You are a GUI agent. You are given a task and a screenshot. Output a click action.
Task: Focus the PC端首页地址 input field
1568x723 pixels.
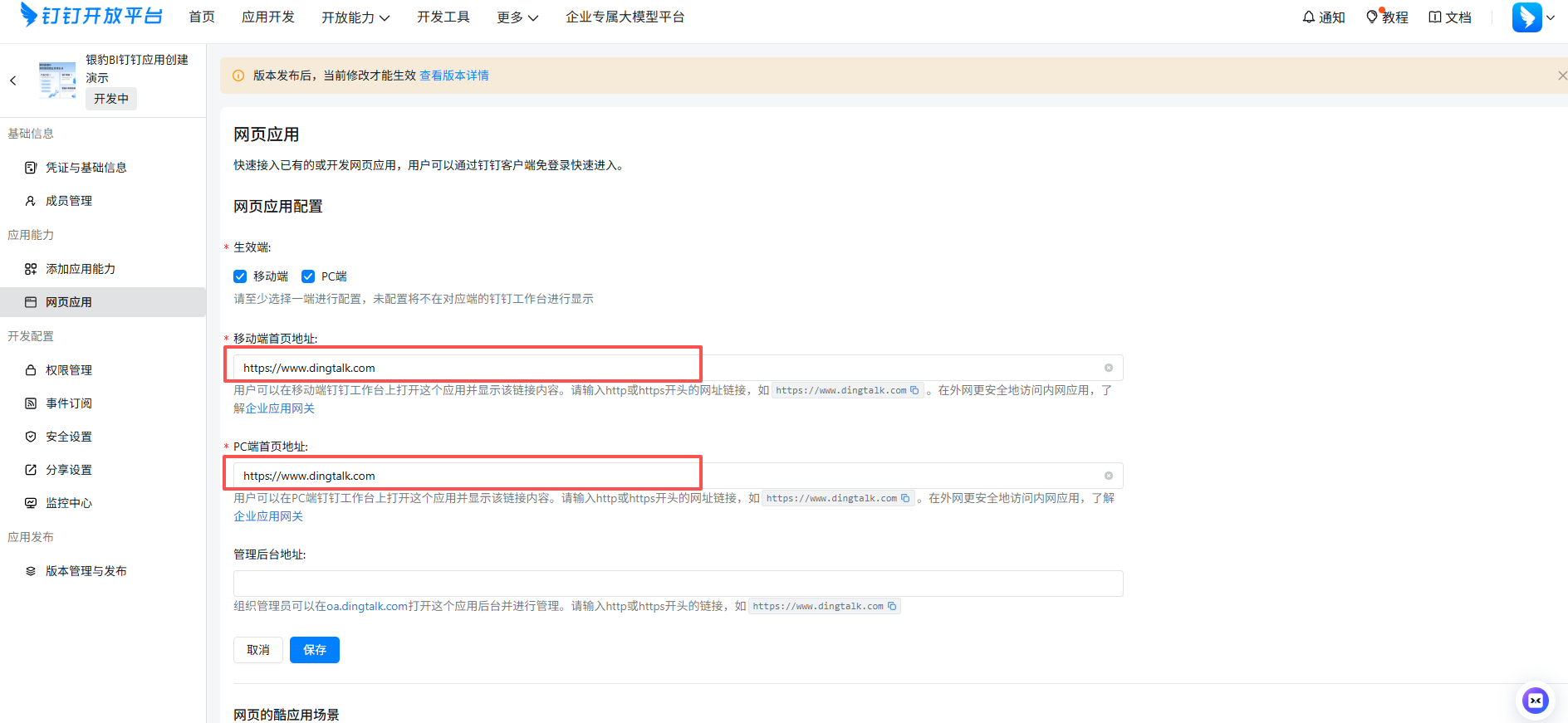pos(678,476)
